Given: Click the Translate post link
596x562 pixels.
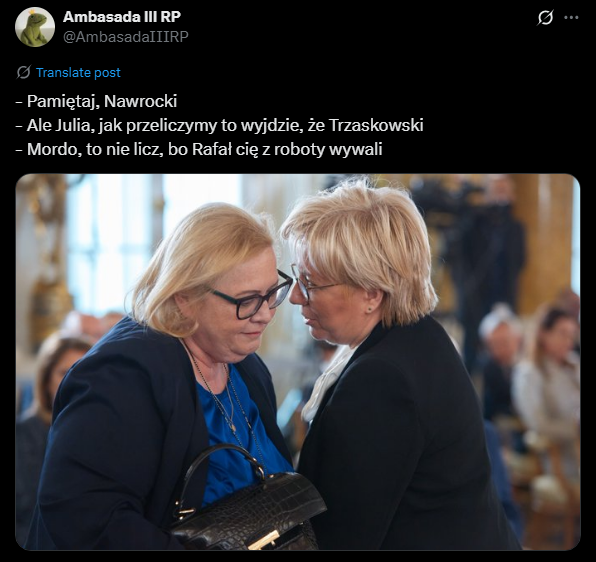Looking at the screenshot, I should click(78, 73).
